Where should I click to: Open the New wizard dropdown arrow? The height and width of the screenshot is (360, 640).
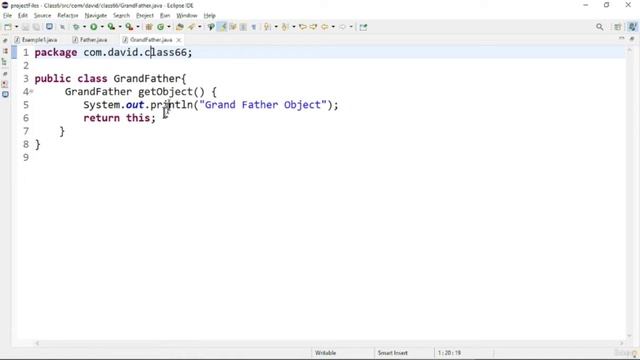pos(17,27)
